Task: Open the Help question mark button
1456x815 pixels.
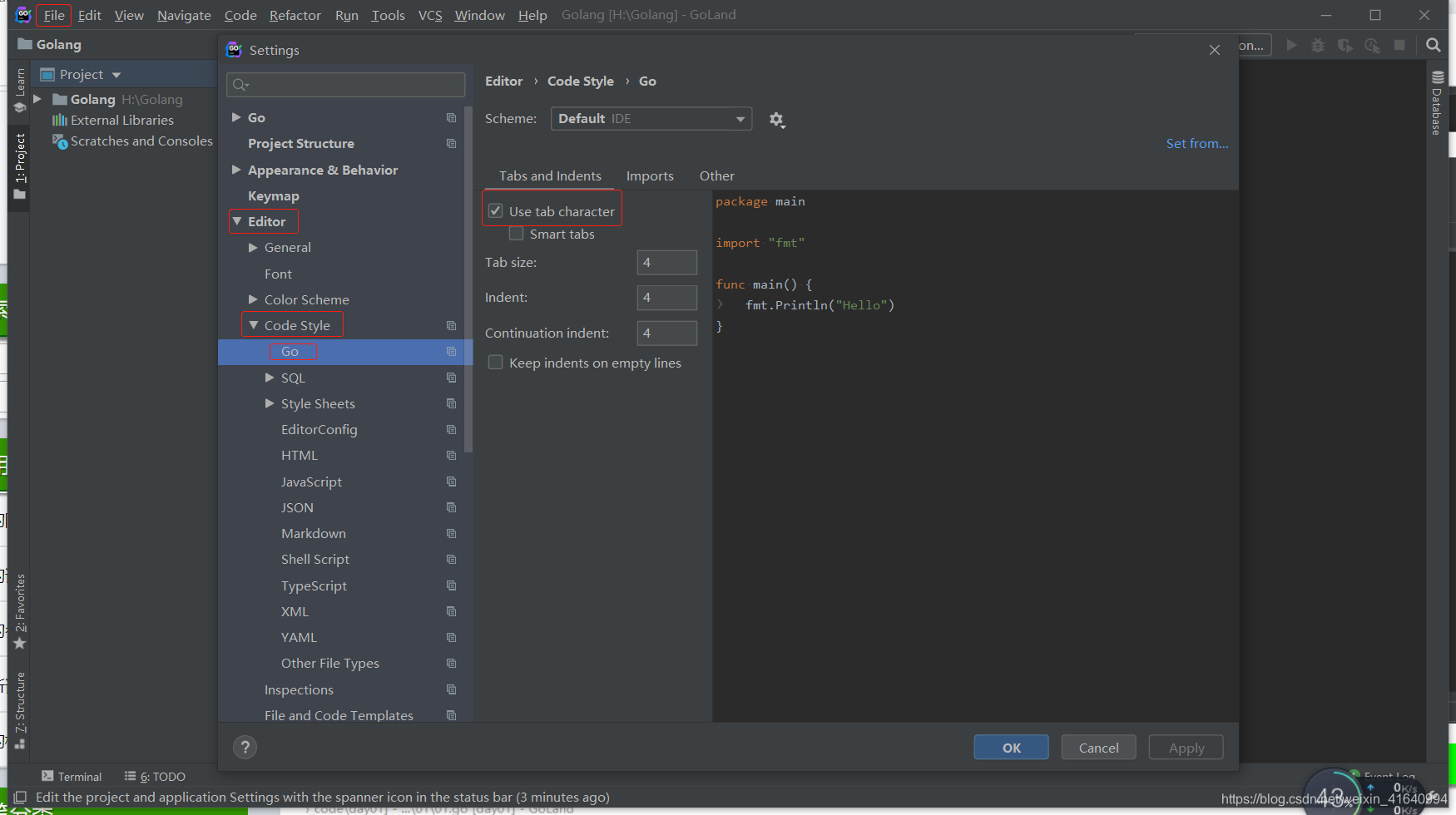Action: tap(245, 747)
